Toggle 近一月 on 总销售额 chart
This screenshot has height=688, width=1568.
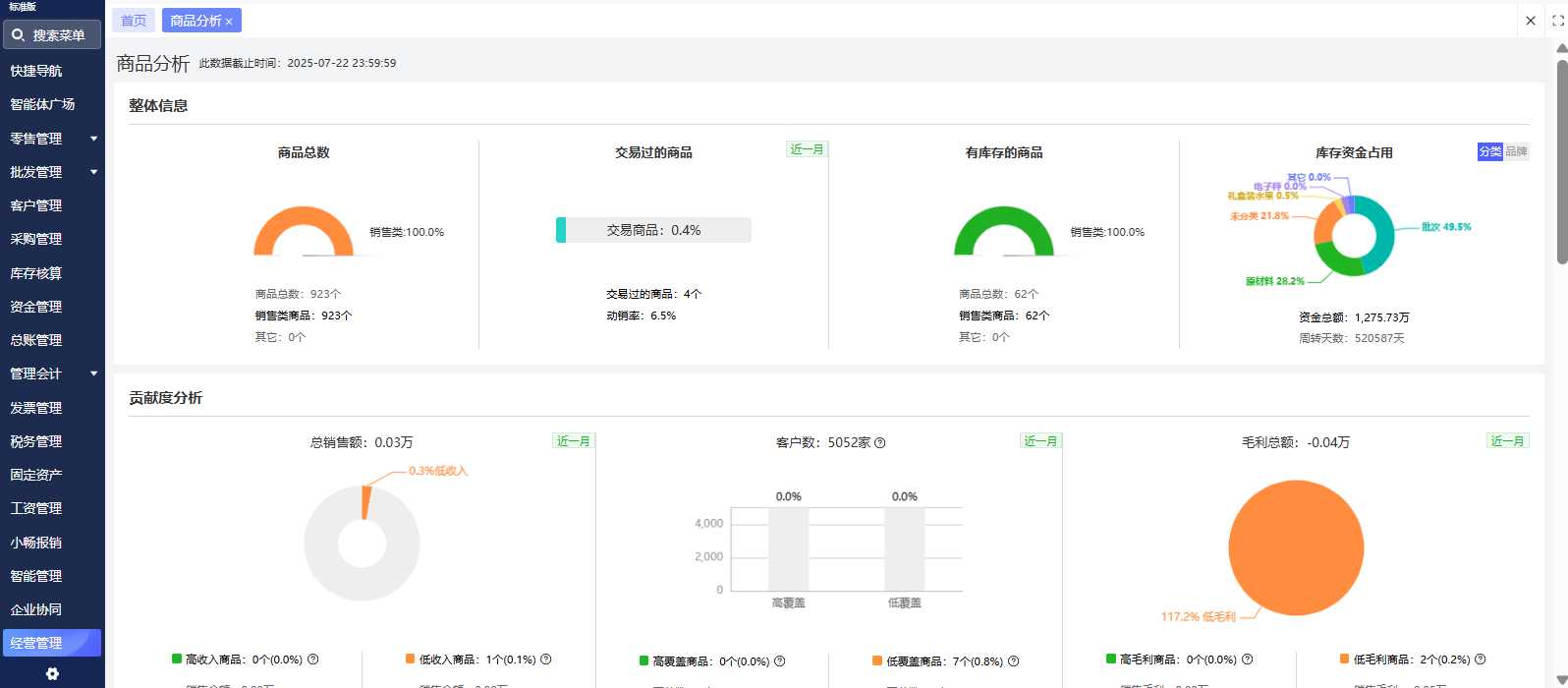(574, 441)
